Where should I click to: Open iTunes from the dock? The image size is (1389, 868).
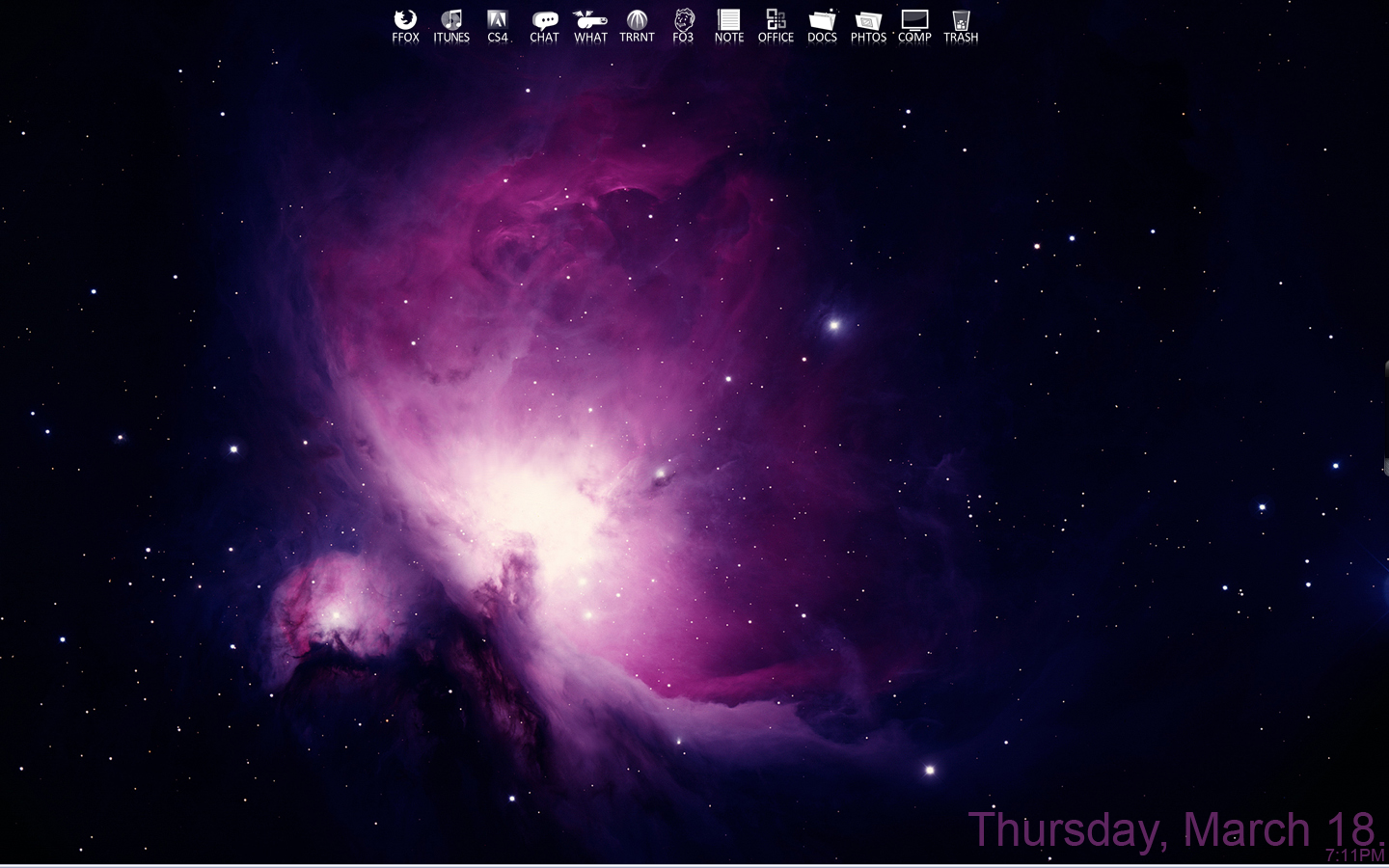pos(450,19)
